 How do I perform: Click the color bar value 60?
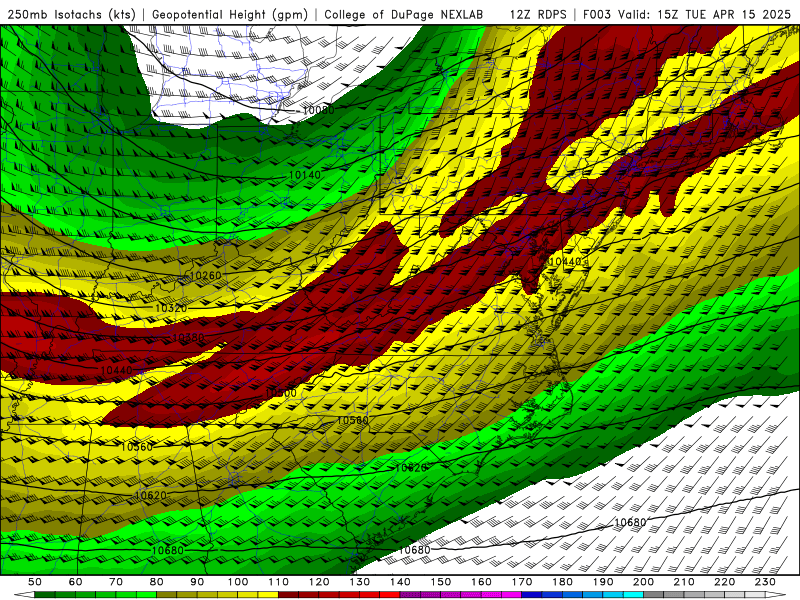click(76, 582)
